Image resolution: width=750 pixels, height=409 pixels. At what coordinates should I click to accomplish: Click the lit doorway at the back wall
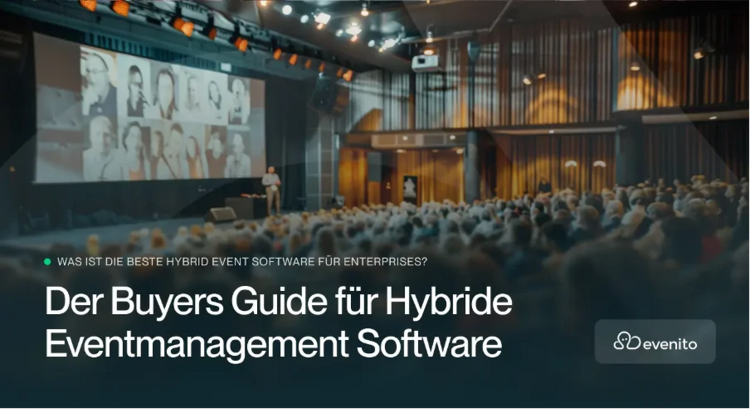click(410, 189)
